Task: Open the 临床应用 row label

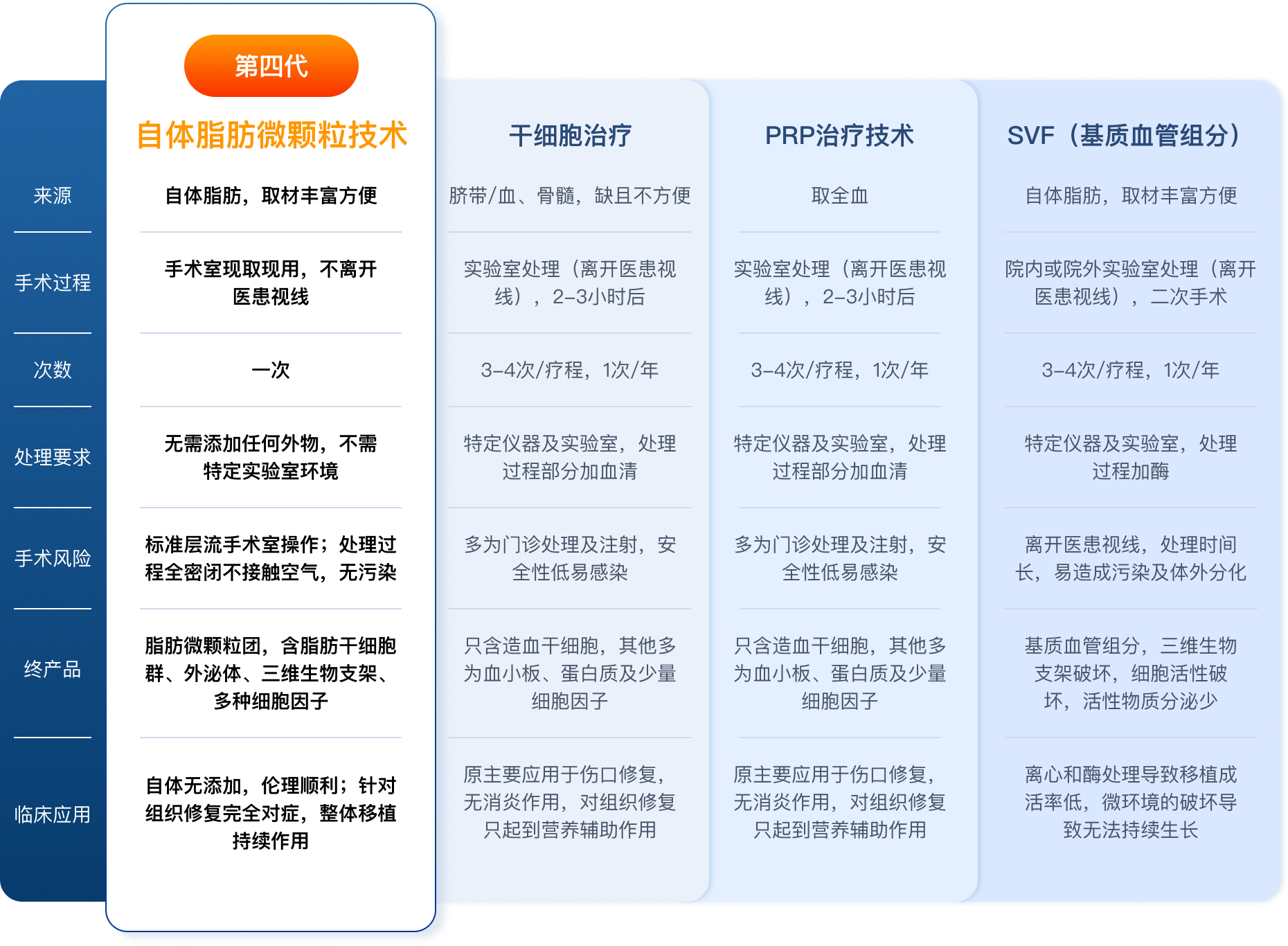Action: [x=53, y=814]
